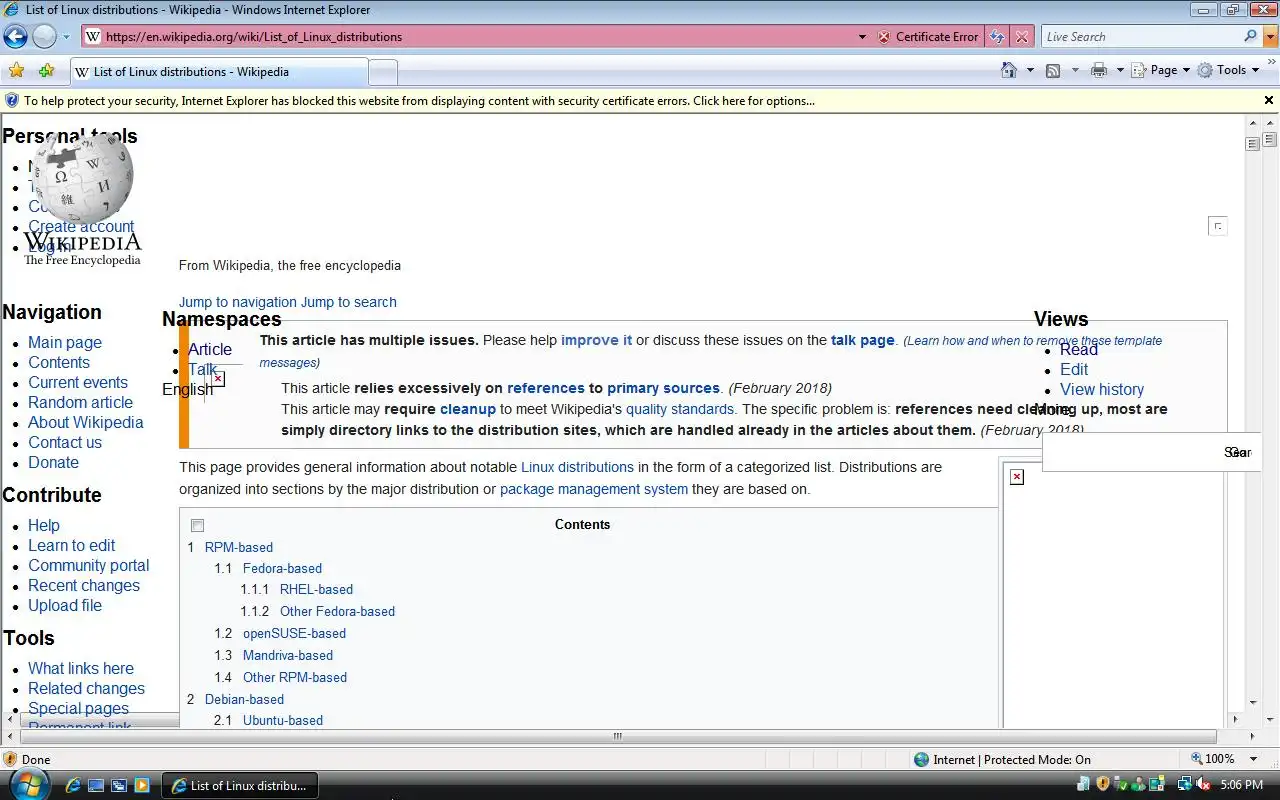Viewport: 1280px width, 800px height.
Task: Click the Home page icon
Action: pyautogui.click(x=1010, y=70)
